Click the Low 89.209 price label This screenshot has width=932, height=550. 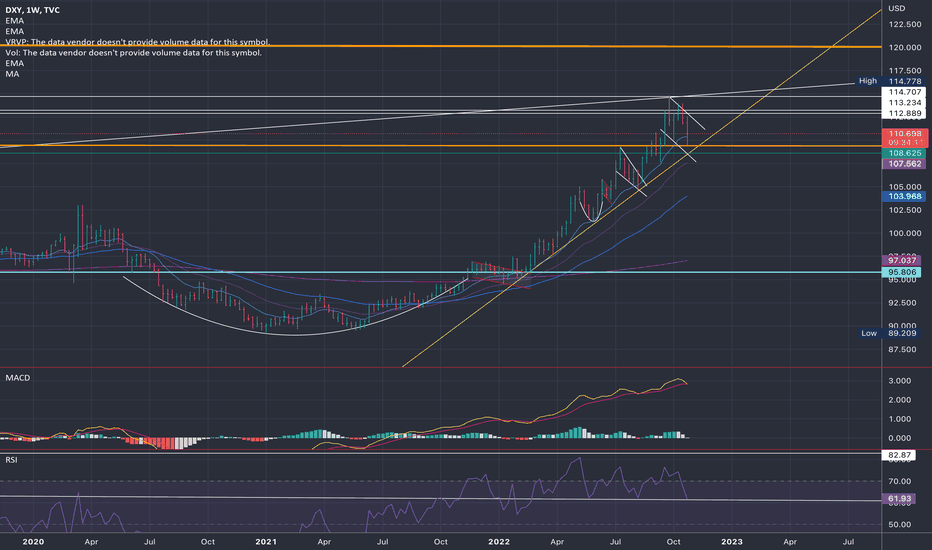[x=892, y=334]
